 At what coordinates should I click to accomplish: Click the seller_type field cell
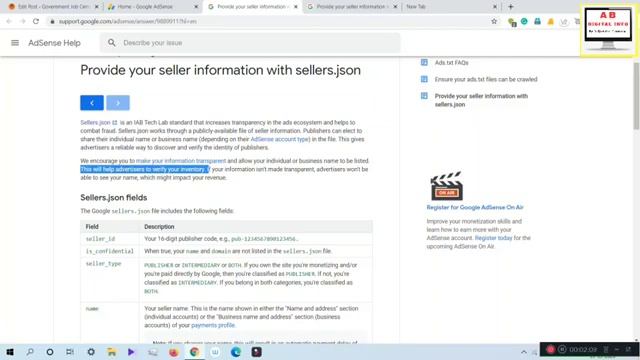point(110,280)
